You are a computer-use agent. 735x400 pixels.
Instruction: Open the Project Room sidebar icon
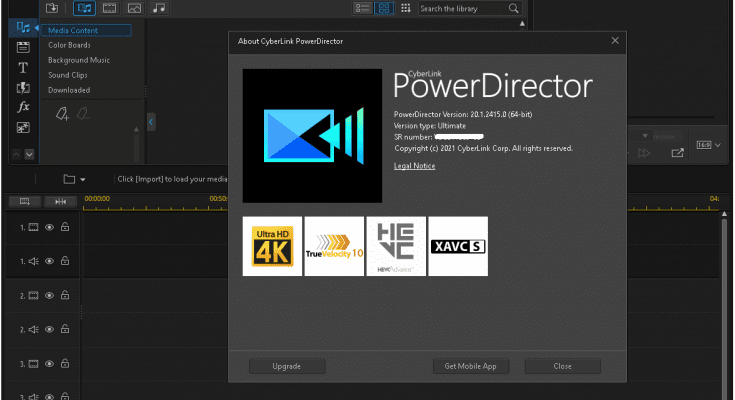tap(23, 47)
